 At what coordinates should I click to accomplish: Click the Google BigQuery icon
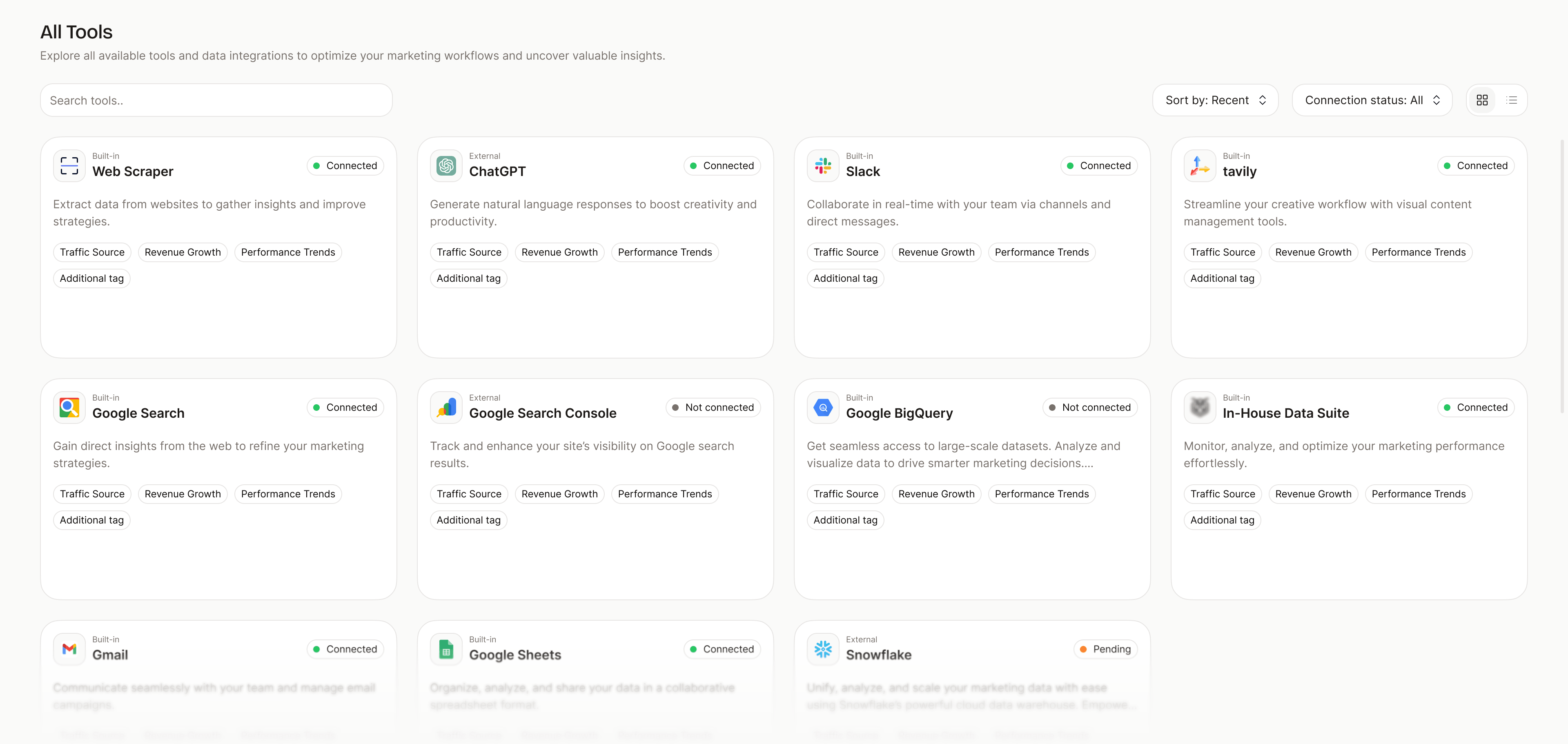coord(823,407)
